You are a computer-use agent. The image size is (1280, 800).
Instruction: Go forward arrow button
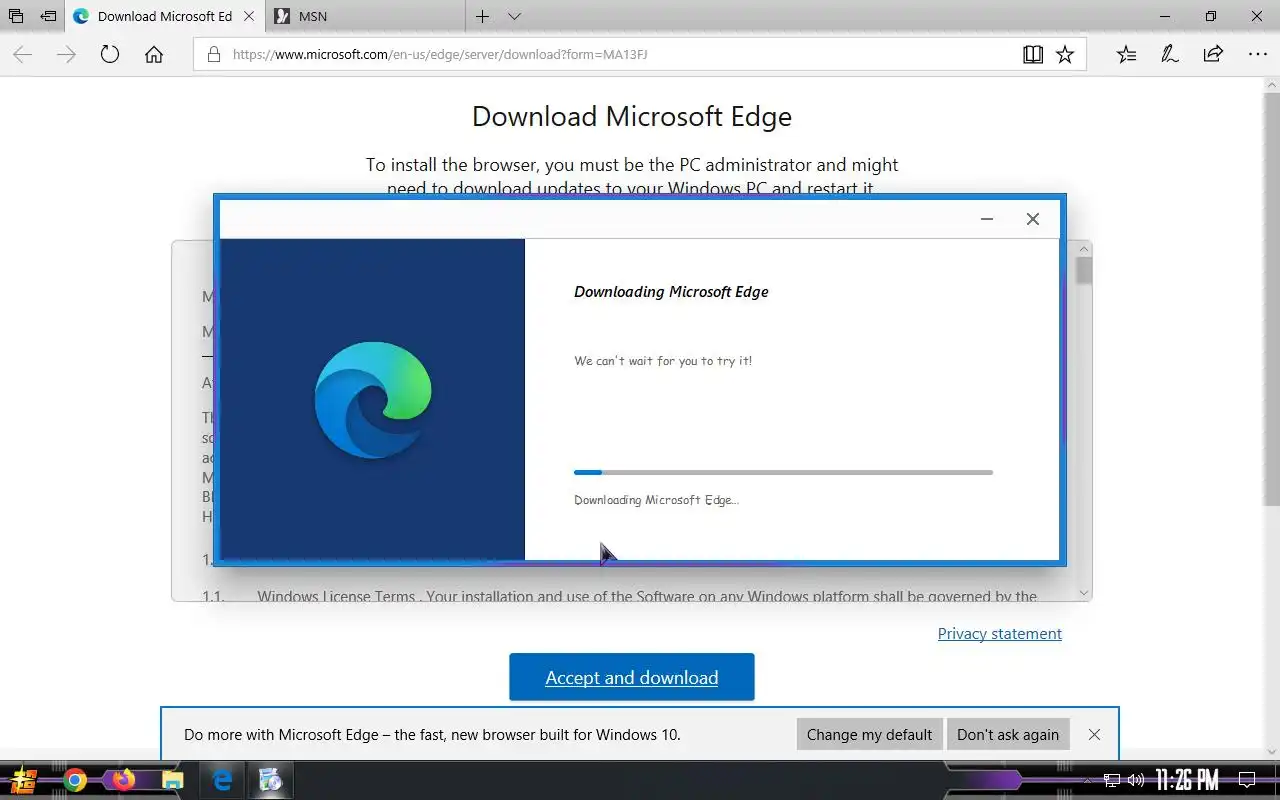click(x=66, y=55)
